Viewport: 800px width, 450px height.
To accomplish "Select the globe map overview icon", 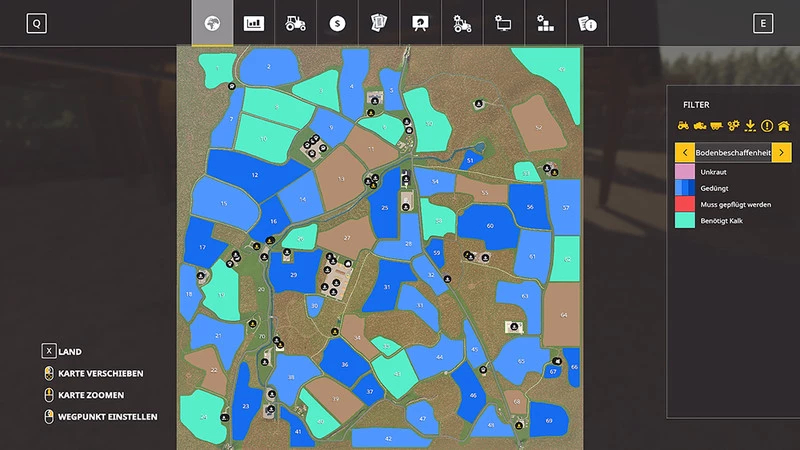I will (x=212, y=23).
